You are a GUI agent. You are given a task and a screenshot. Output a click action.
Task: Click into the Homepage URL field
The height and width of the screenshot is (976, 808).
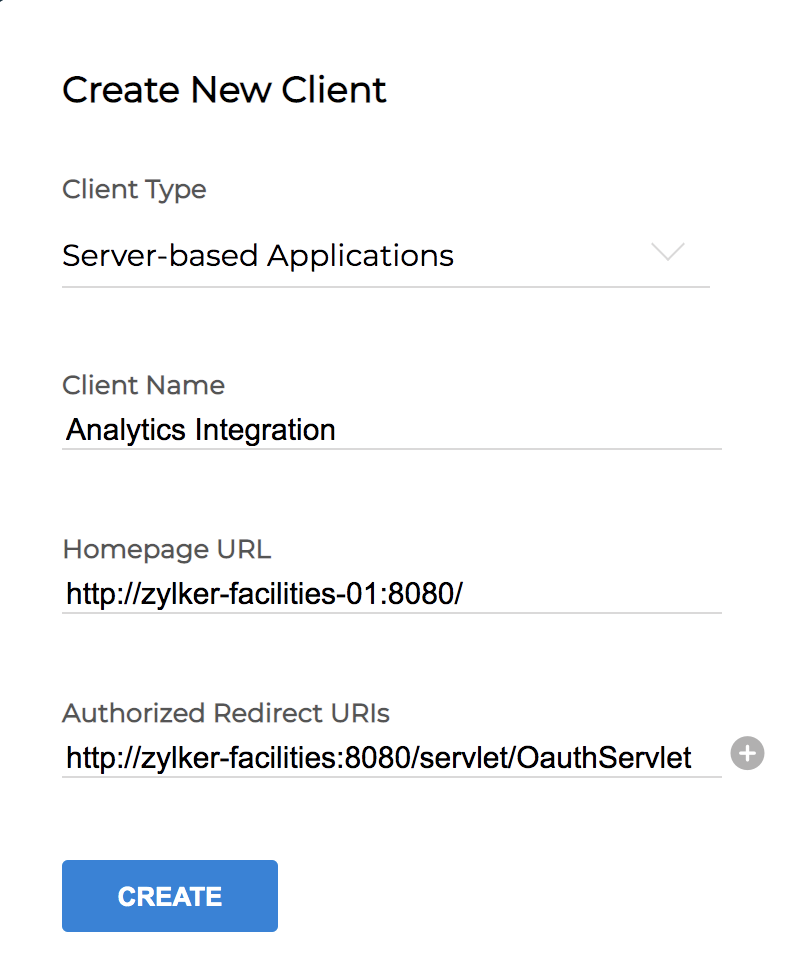coord(390,595)
